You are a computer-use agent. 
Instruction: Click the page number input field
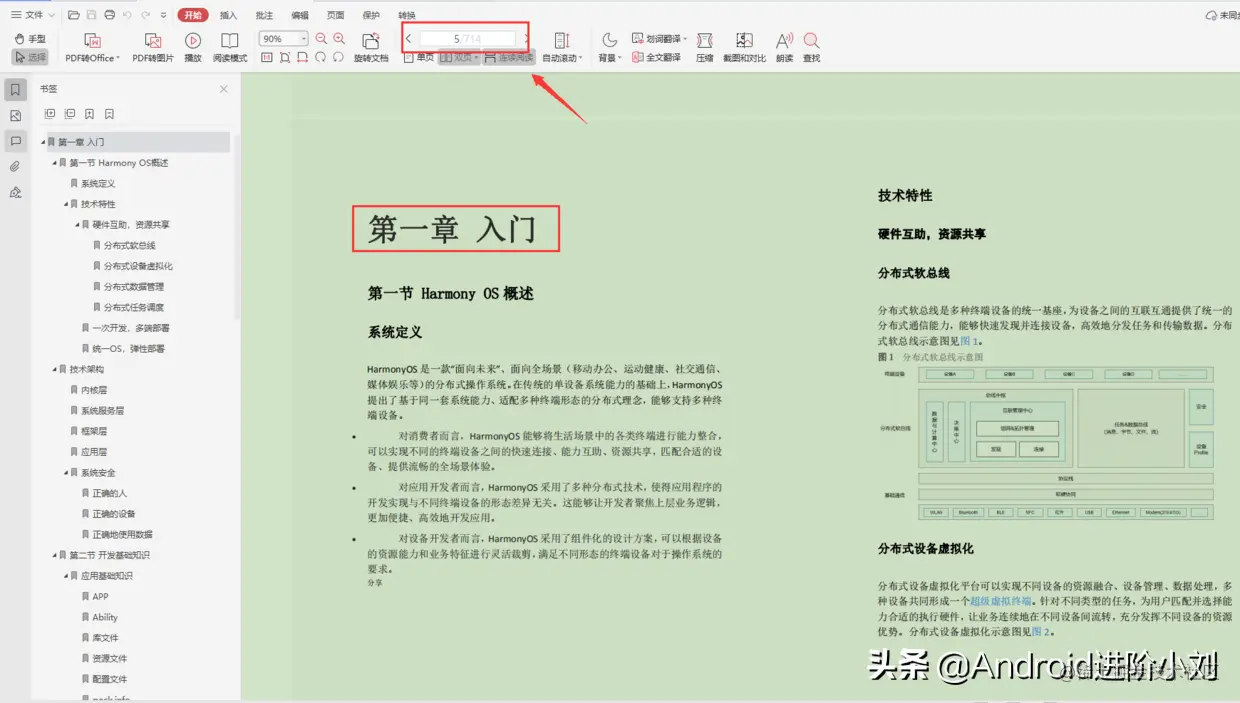[467, 39]
